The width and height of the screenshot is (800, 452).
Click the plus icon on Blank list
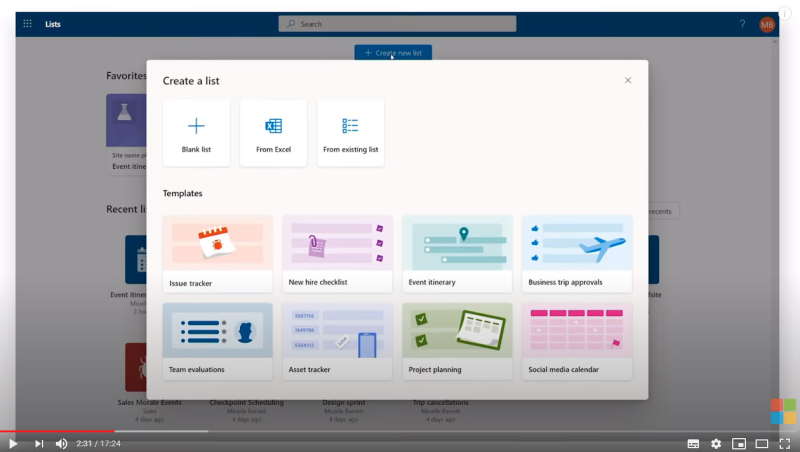coord(196,125)
